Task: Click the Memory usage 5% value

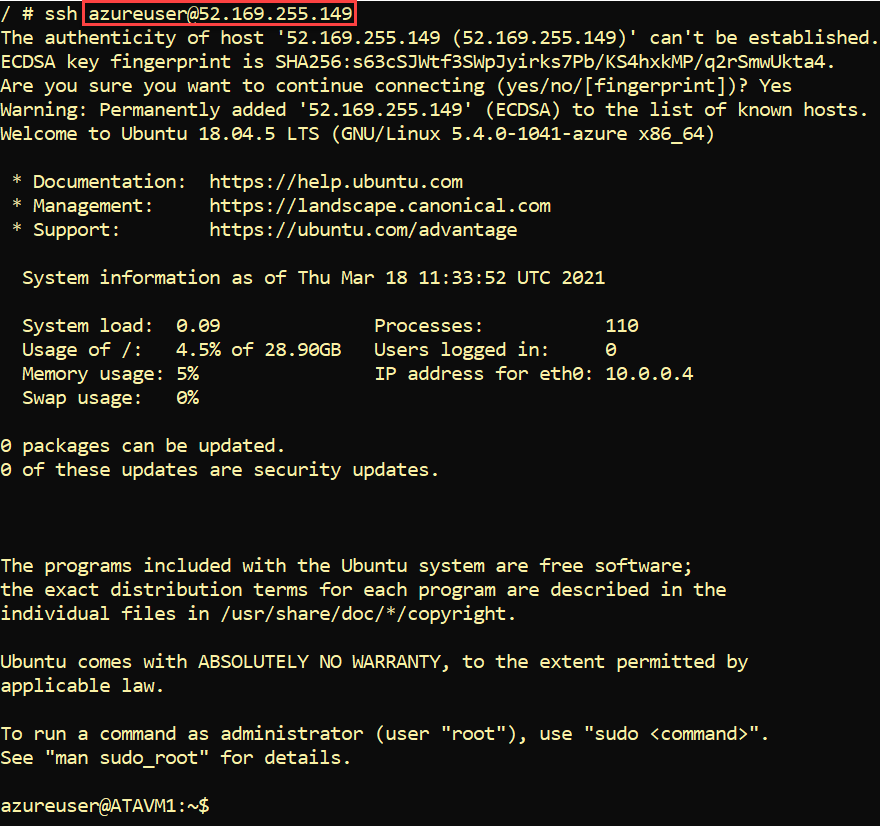Action: click(187, 374)
